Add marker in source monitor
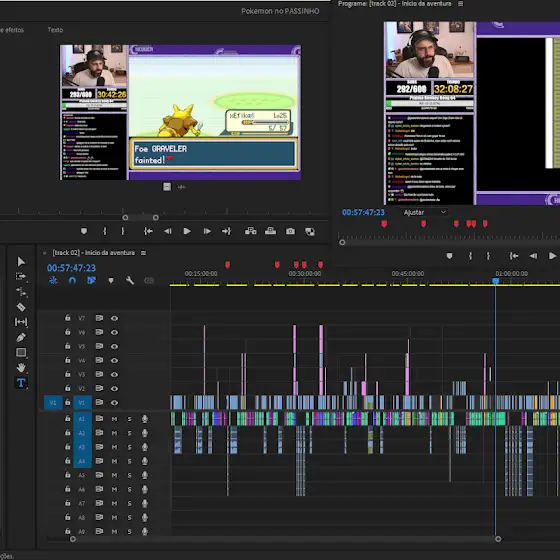 [x=84, y=231]
